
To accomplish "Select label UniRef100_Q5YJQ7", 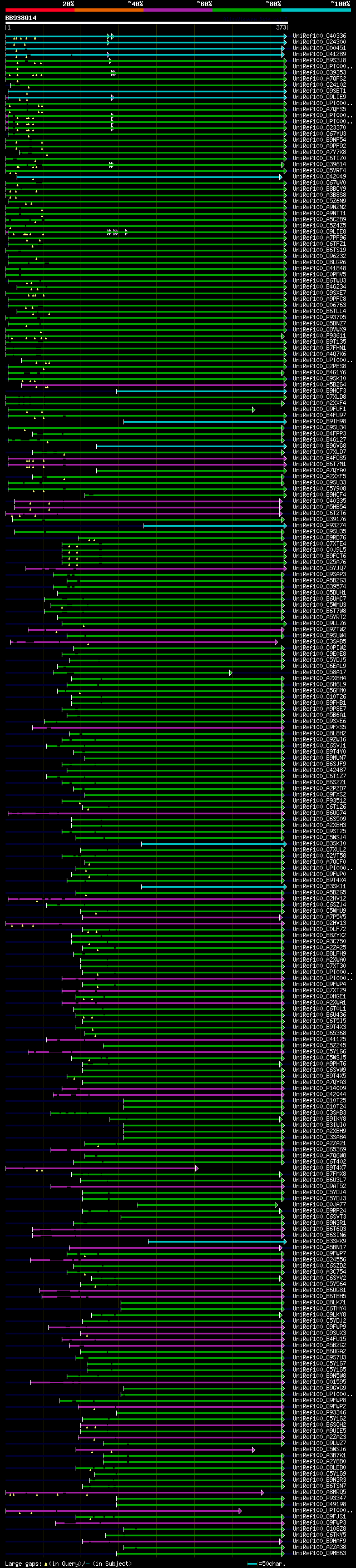I will point(319,568).
